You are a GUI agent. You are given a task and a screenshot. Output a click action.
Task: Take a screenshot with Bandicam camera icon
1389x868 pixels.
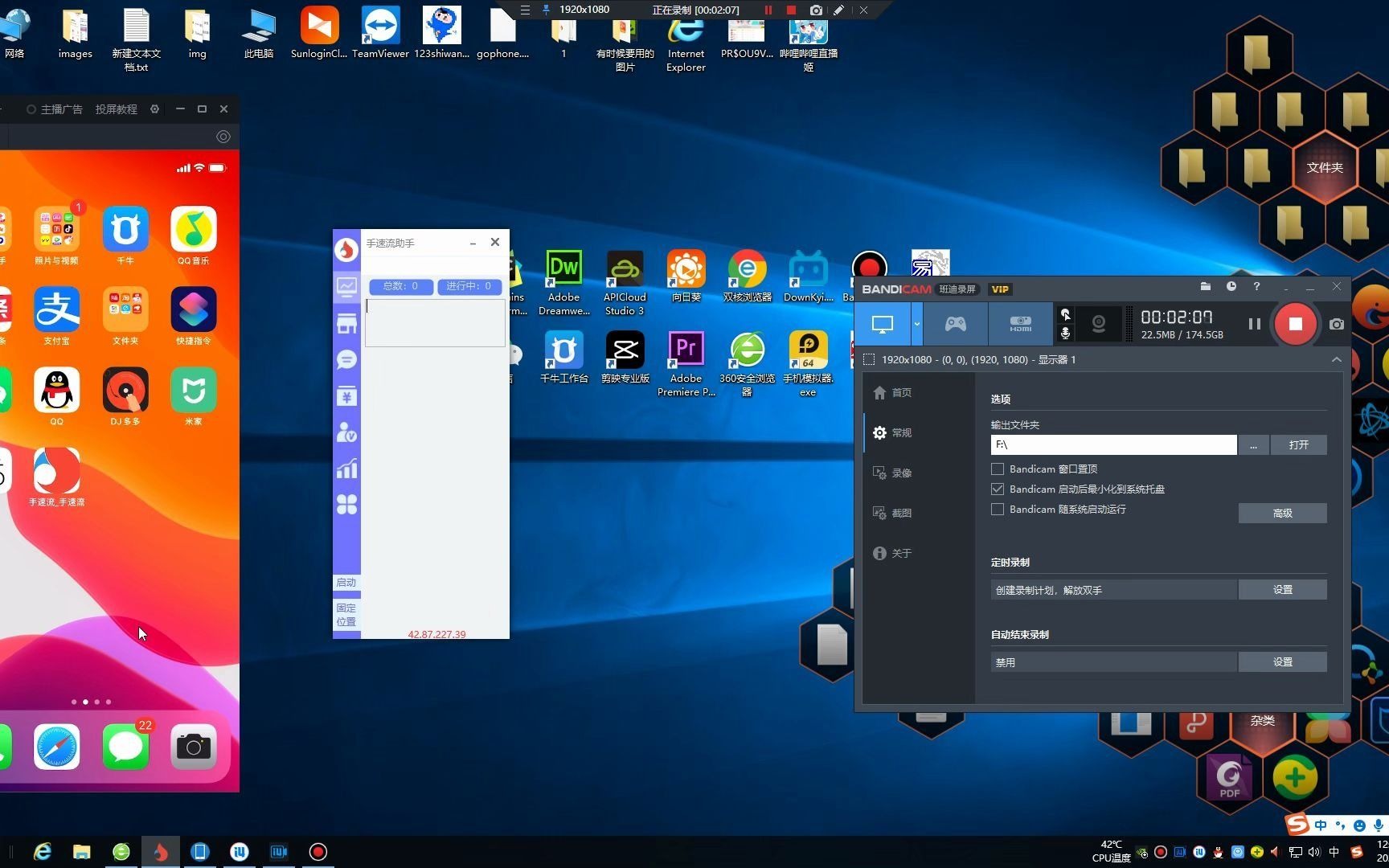pyautogui.click(x=1336, y=324)
